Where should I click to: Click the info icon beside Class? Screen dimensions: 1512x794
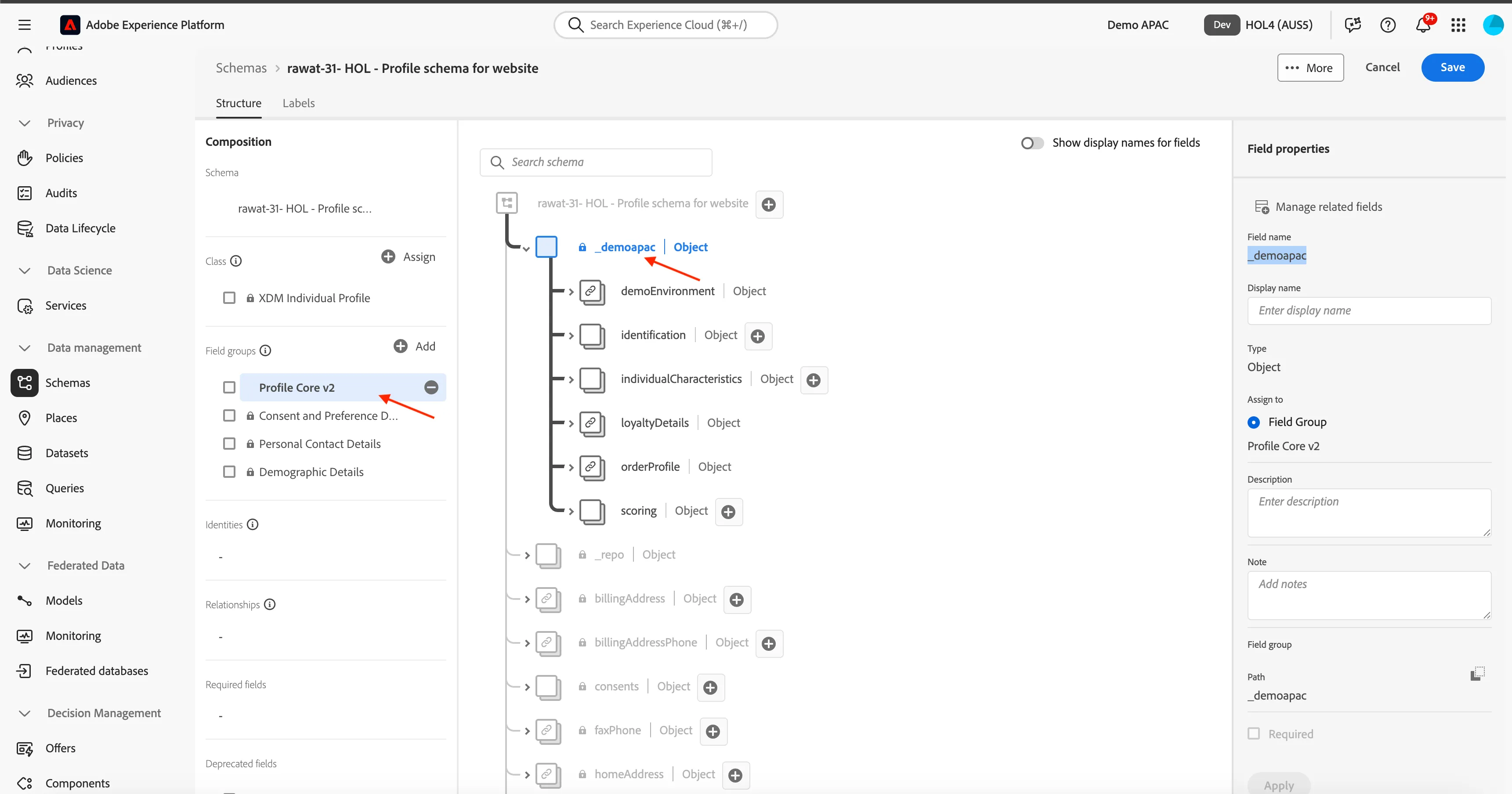[x=236, y=261]
